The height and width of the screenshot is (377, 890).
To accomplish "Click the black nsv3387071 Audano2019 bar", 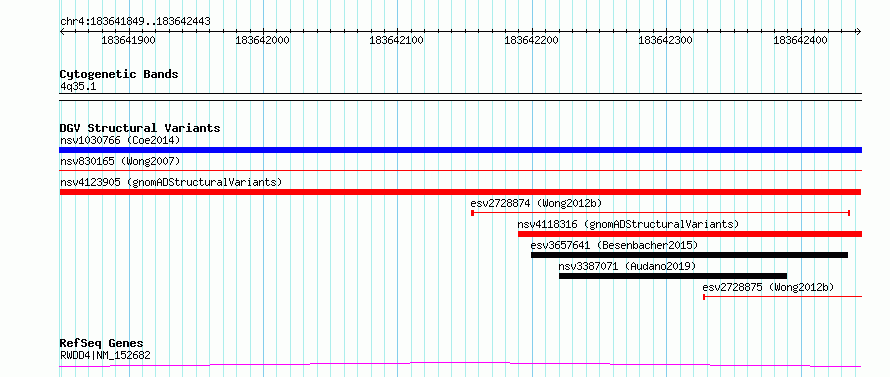I will (673, 276).
